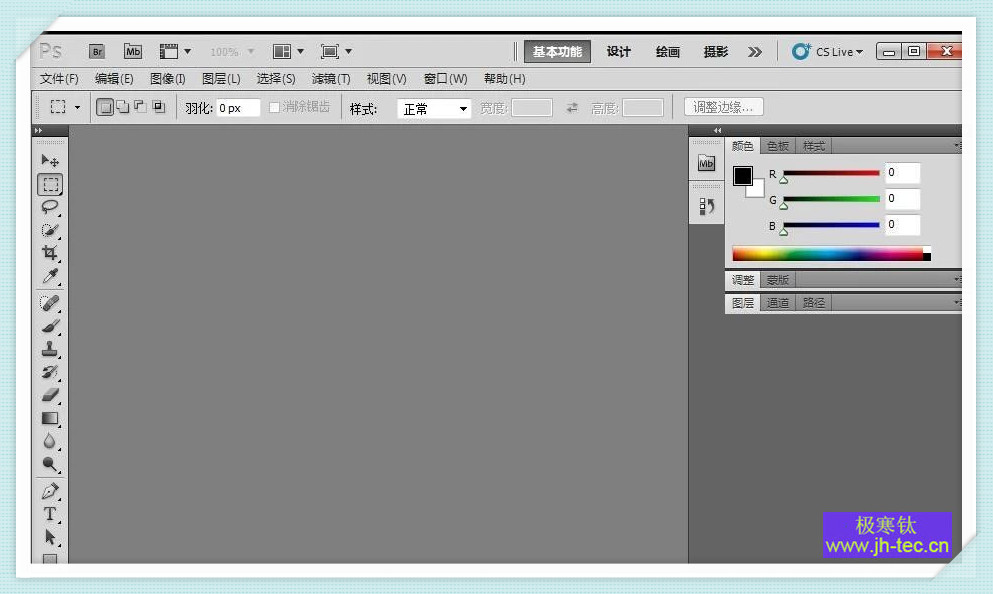Select the Quick Selection tool
Image resolution: width=993 pixels, height=594 pixels.
pos(50,230)
